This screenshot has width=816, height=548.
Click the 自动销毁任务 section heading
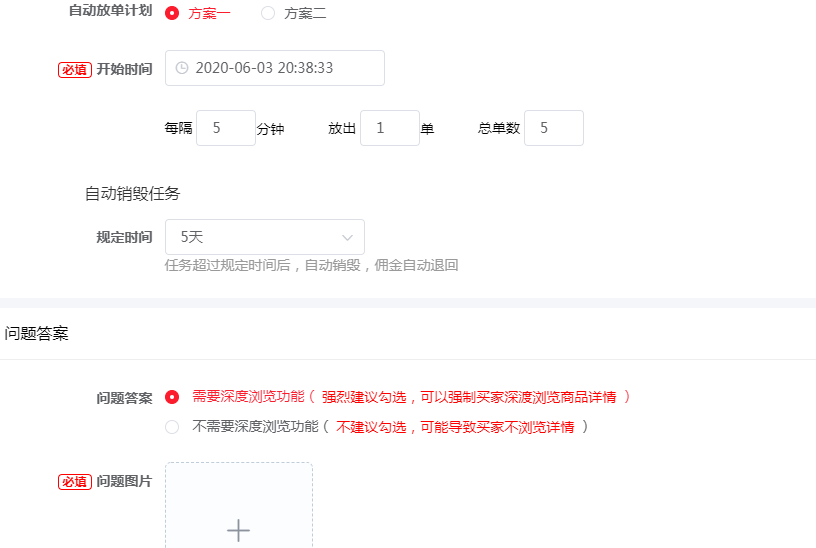pos(132,193)
